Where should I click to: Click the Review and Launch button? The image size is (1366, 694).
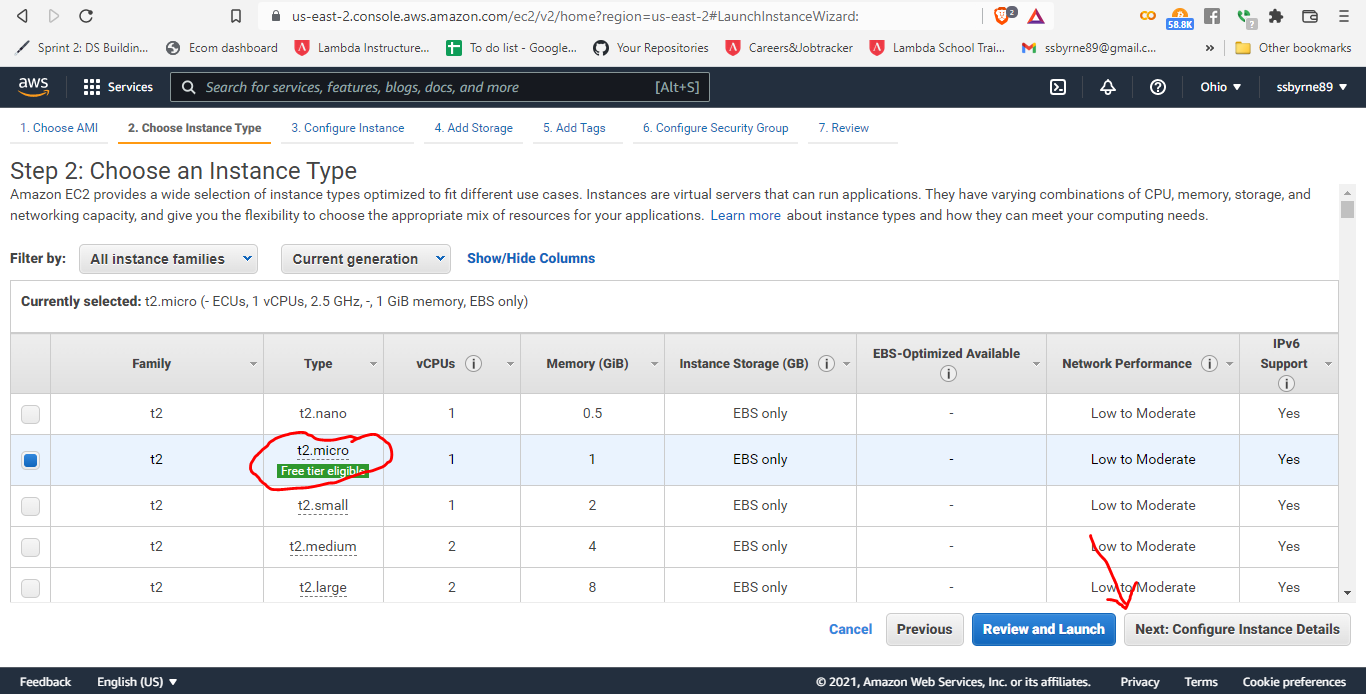pos(1043,629)
